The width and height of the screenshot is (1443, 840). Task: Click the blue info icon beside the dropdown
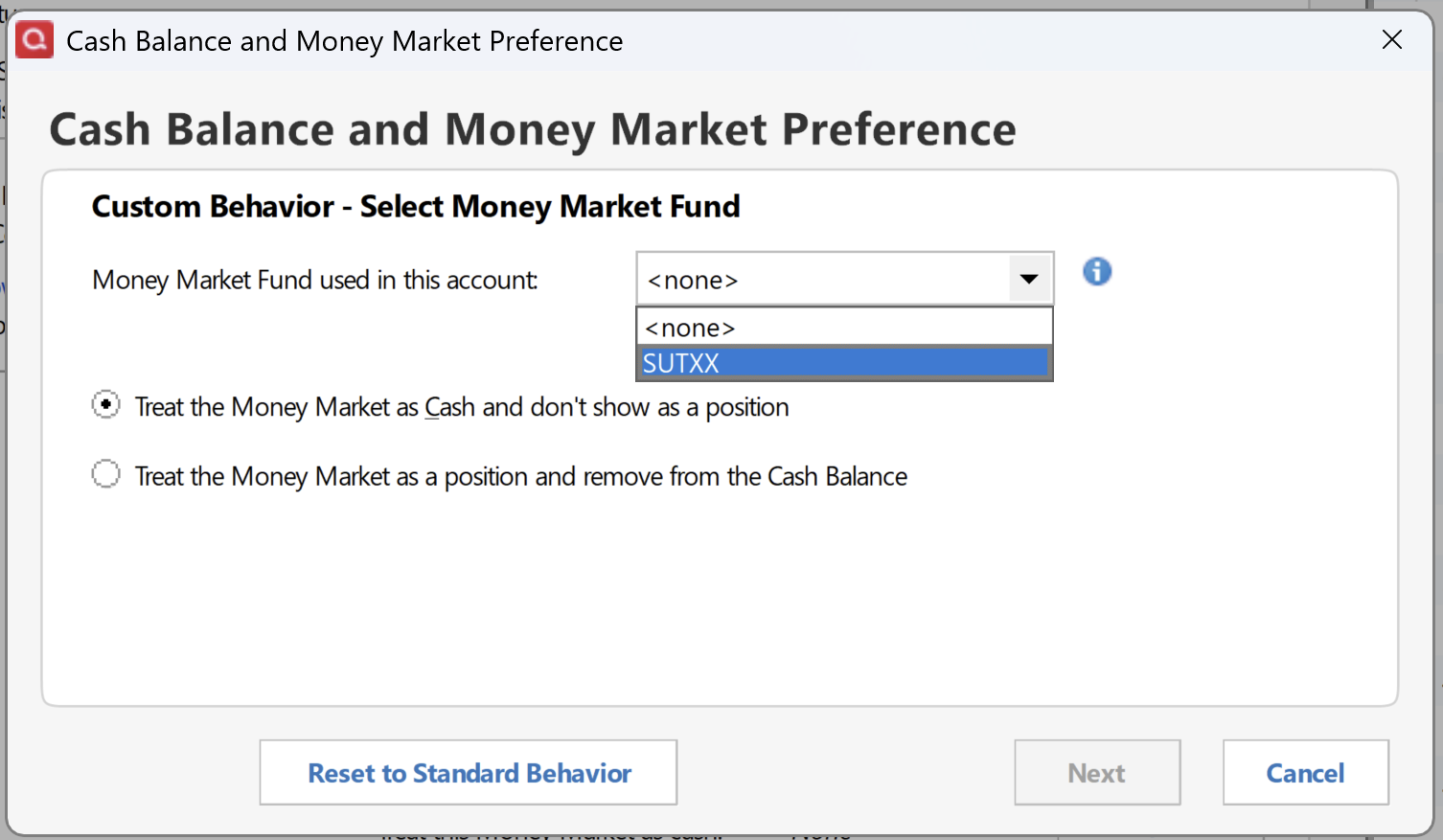click(1097, 272)
